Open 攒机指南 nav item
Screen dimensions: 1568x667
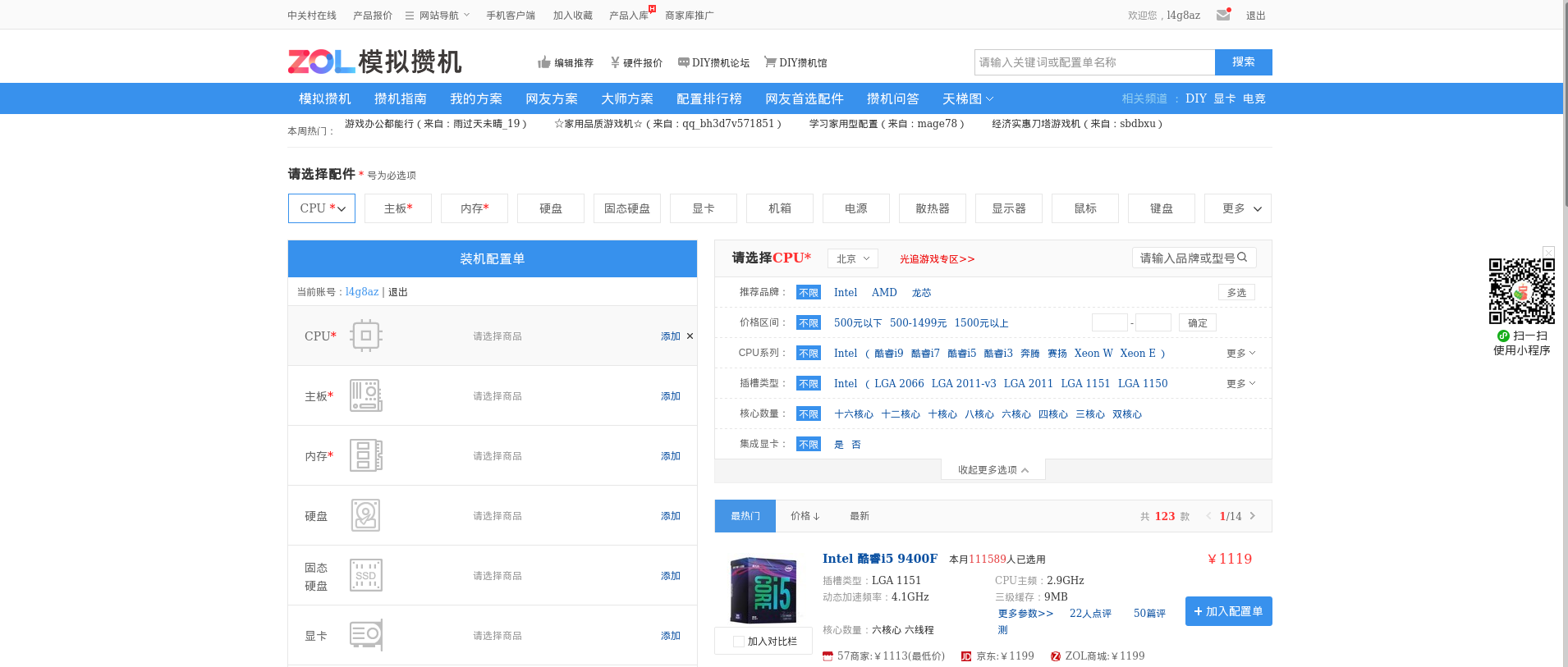(401, 98)
